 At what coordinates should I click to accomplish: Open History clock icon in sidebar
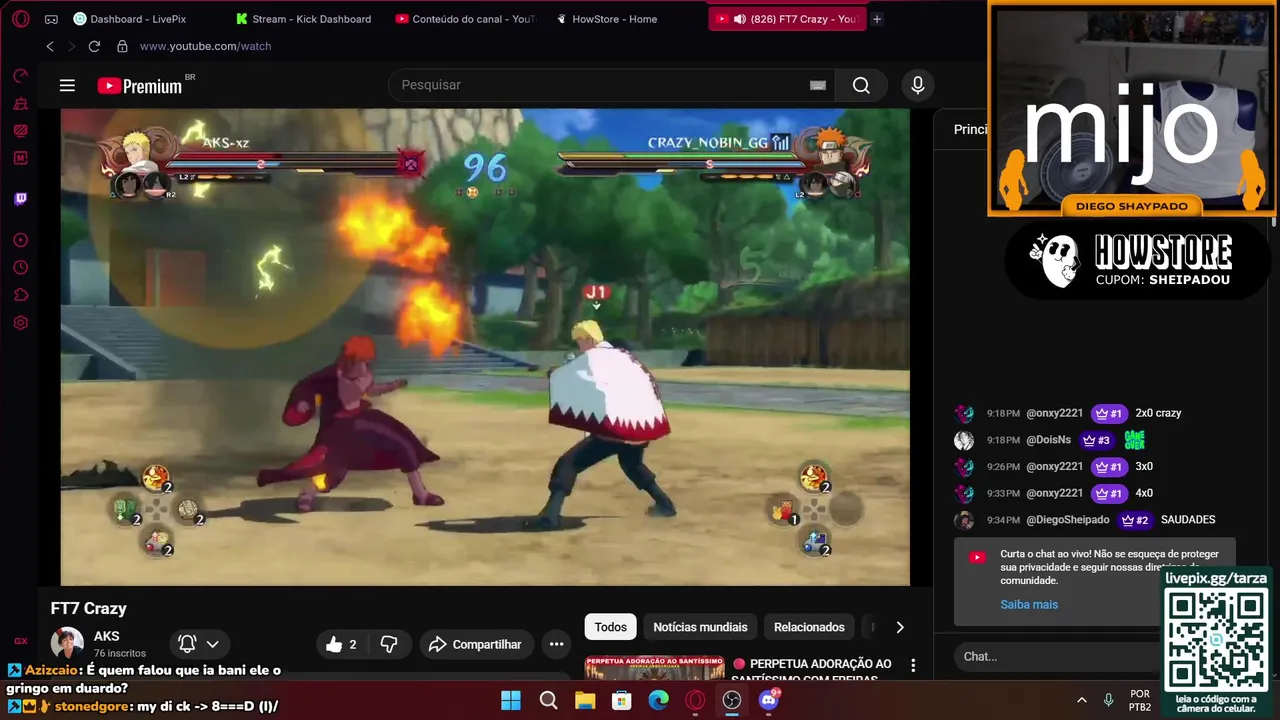tap(20, 268)
